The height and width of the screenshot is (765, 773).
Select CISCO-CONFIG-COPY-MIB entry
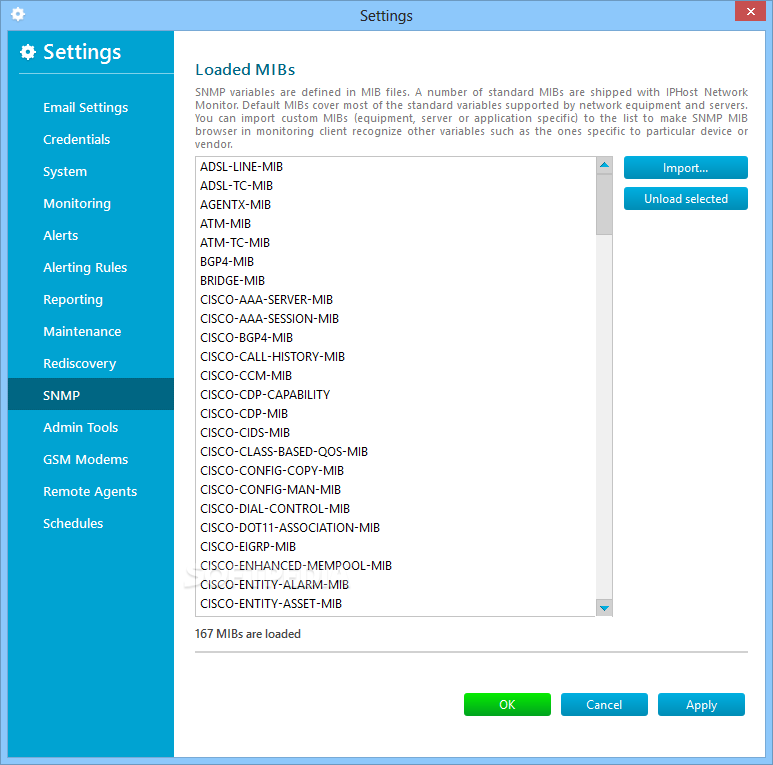[x=395, y=470]
